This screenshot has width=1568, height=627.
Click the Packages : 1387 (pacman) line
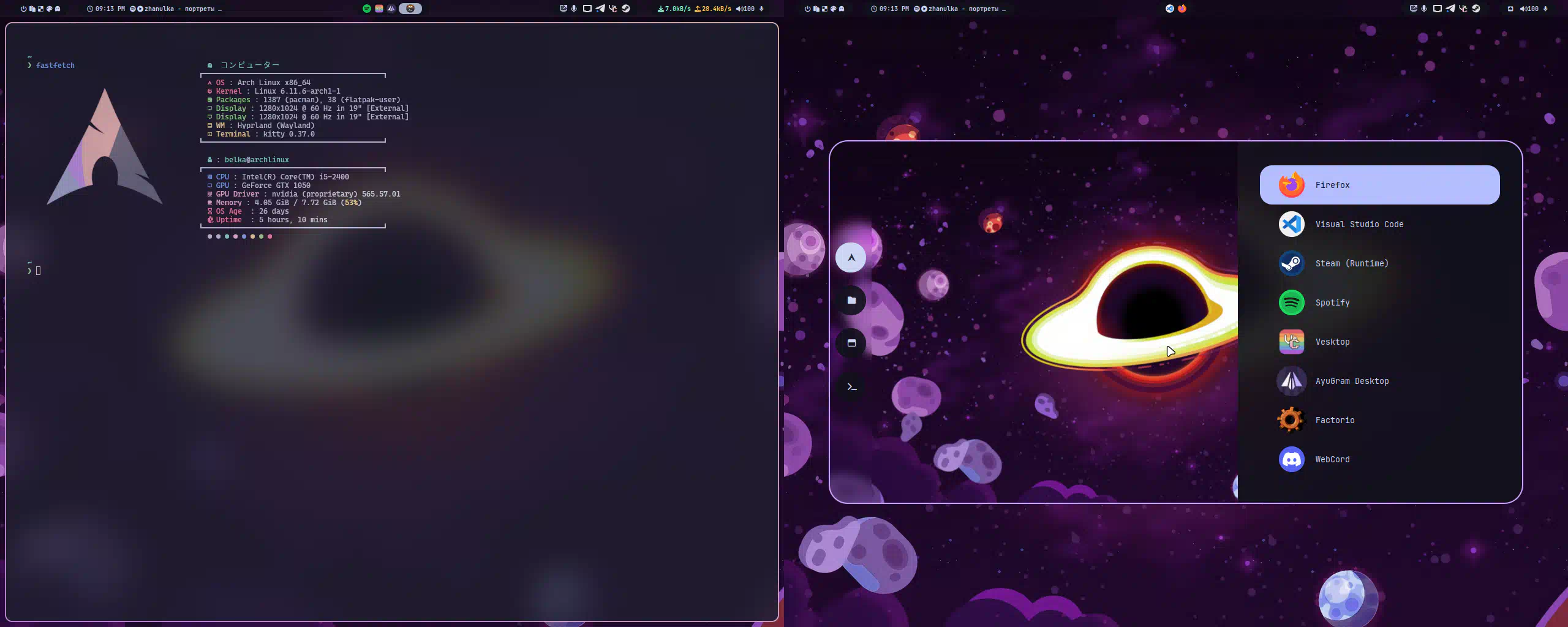[x=304, y=100]
